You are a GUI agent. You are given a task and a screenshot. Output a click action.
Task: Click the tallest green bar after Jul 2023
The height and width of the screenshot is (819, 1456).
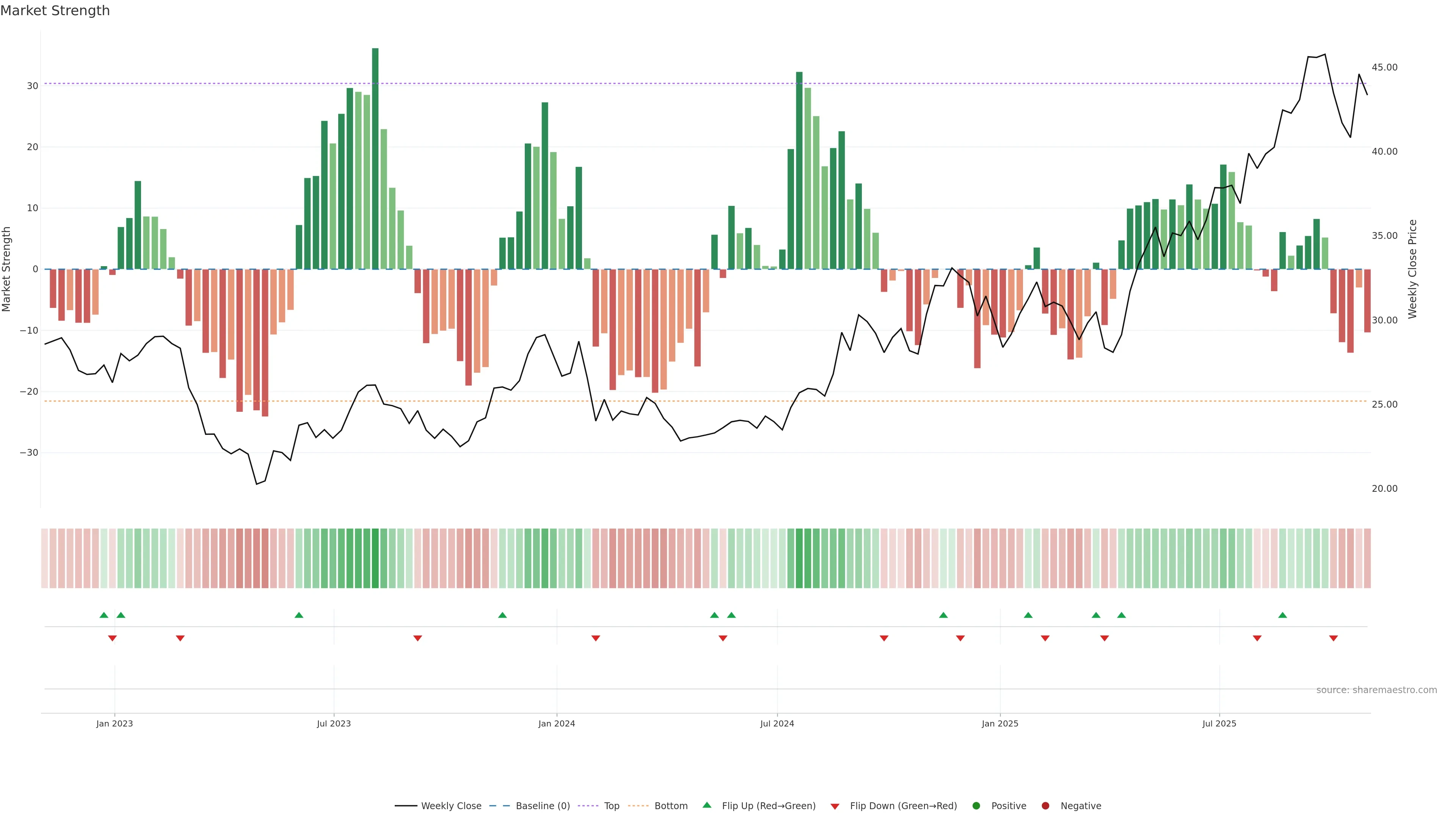(375, 158)
